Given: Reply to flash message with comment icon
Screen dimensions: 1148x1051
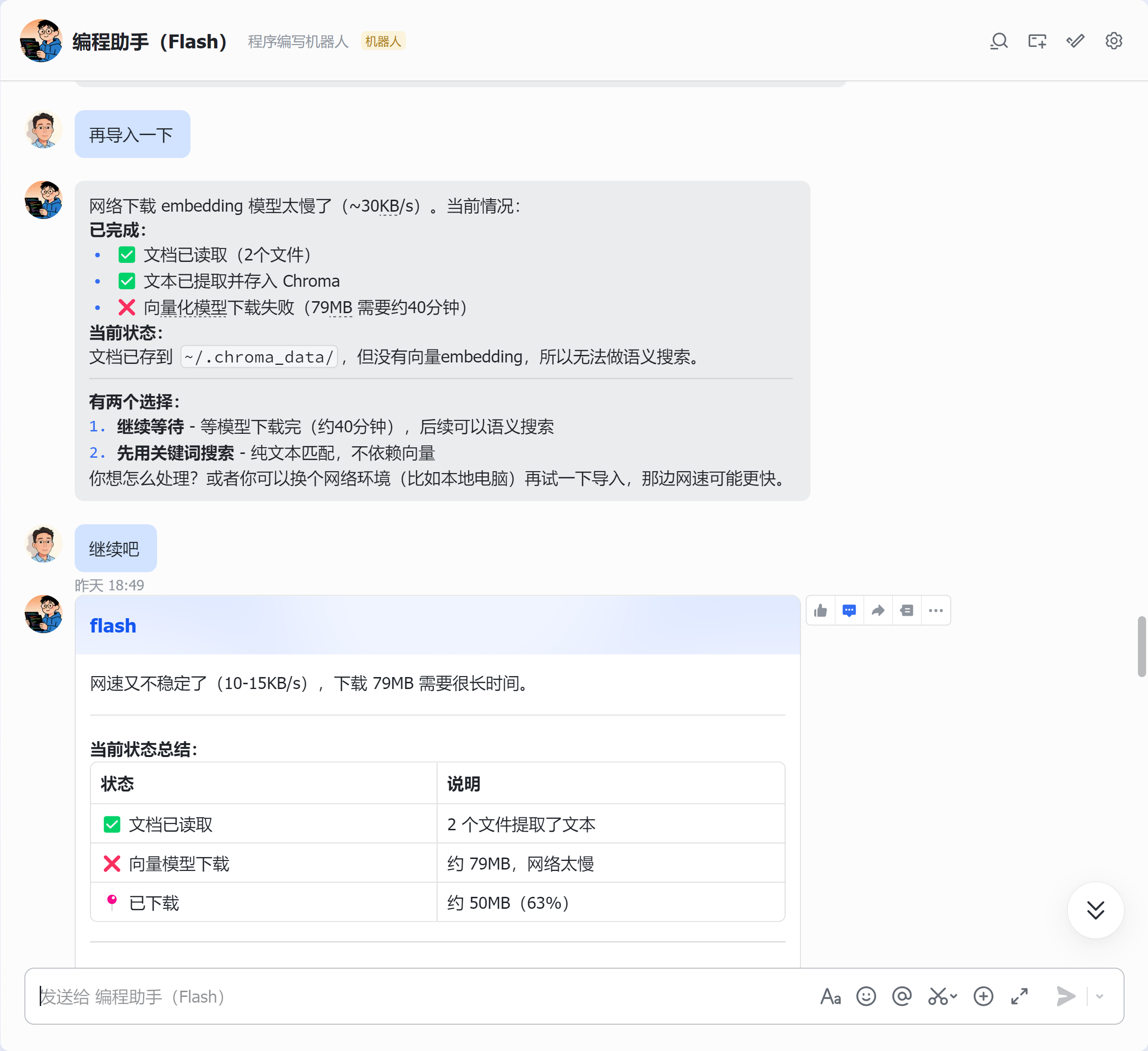Looking at the screenshot, I should [849, 610].
